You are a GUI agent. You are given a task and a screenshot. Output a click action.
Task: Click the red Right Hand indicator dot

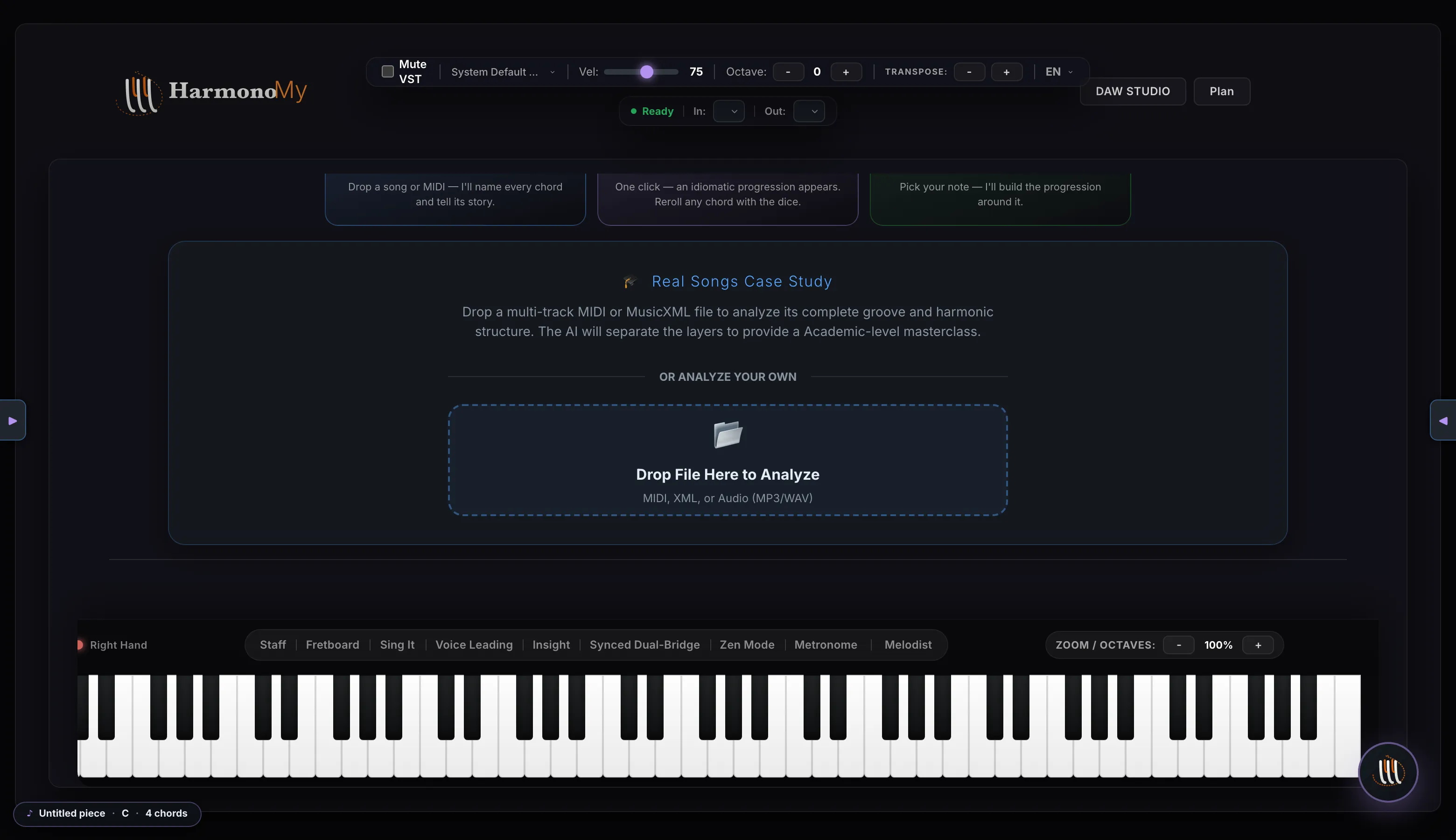tap(80, 645)
